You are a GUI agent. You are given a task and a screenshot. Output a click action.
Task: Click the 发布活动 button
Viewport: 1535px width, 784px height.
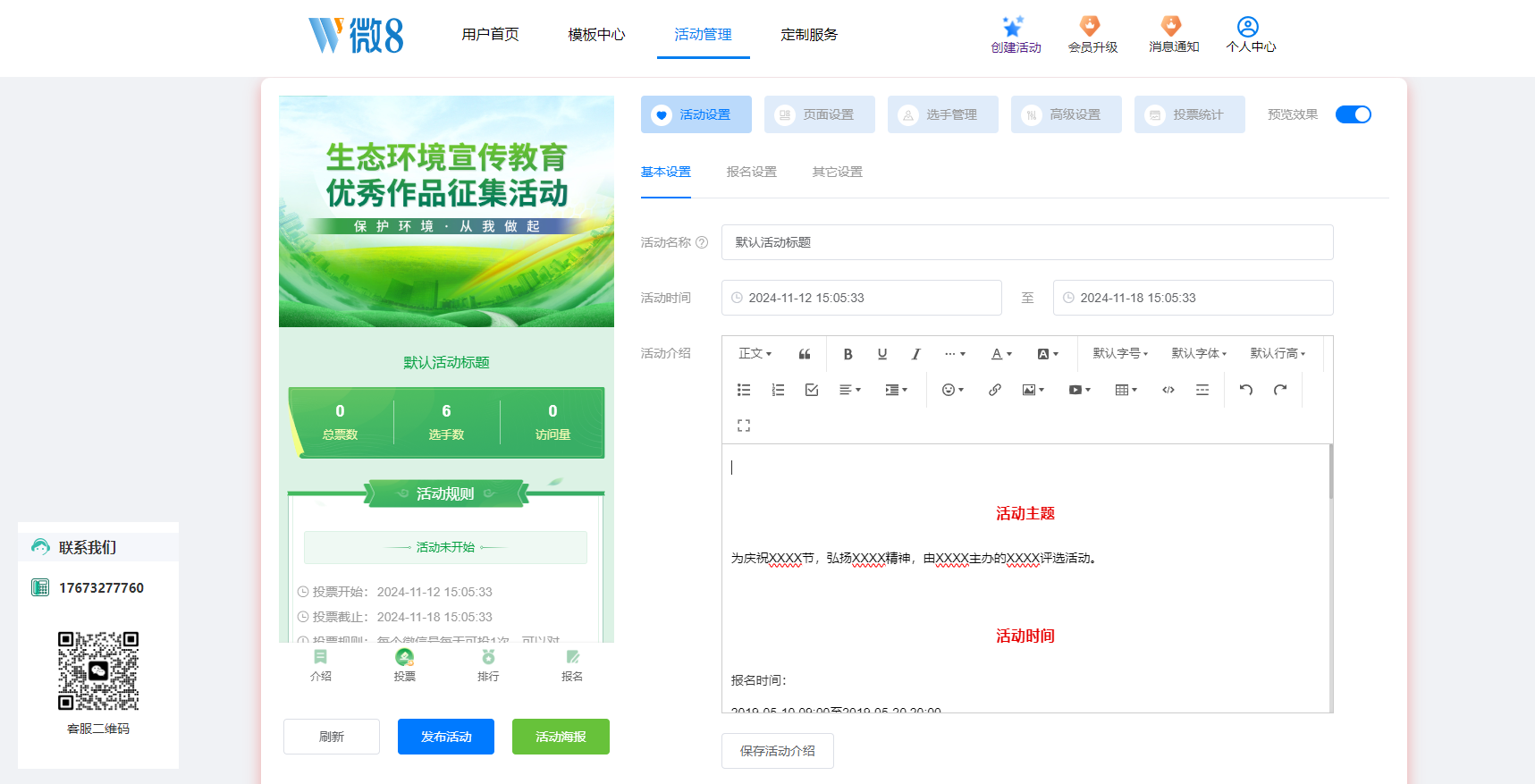coord(446,737)
